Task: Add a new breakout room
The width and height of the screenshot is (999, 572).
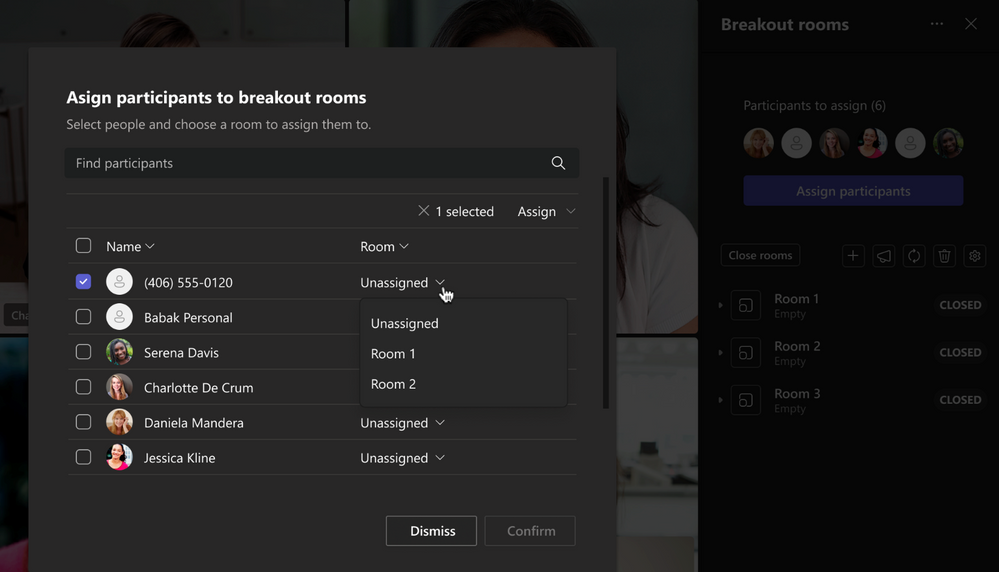Action: point(852,256)
